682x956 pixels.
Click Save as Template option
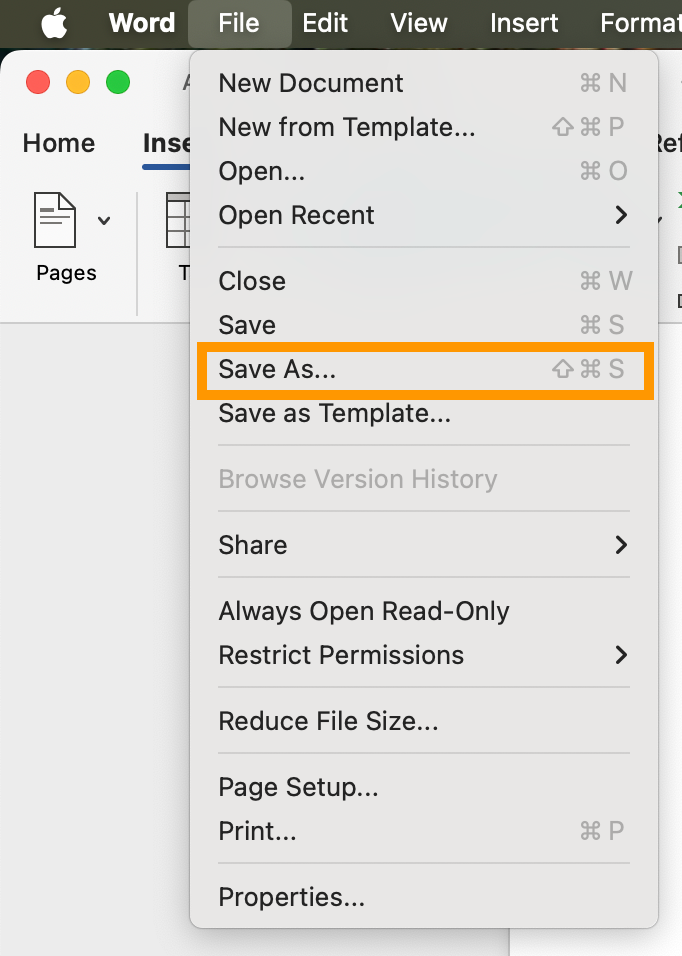[x=334, y=413]
